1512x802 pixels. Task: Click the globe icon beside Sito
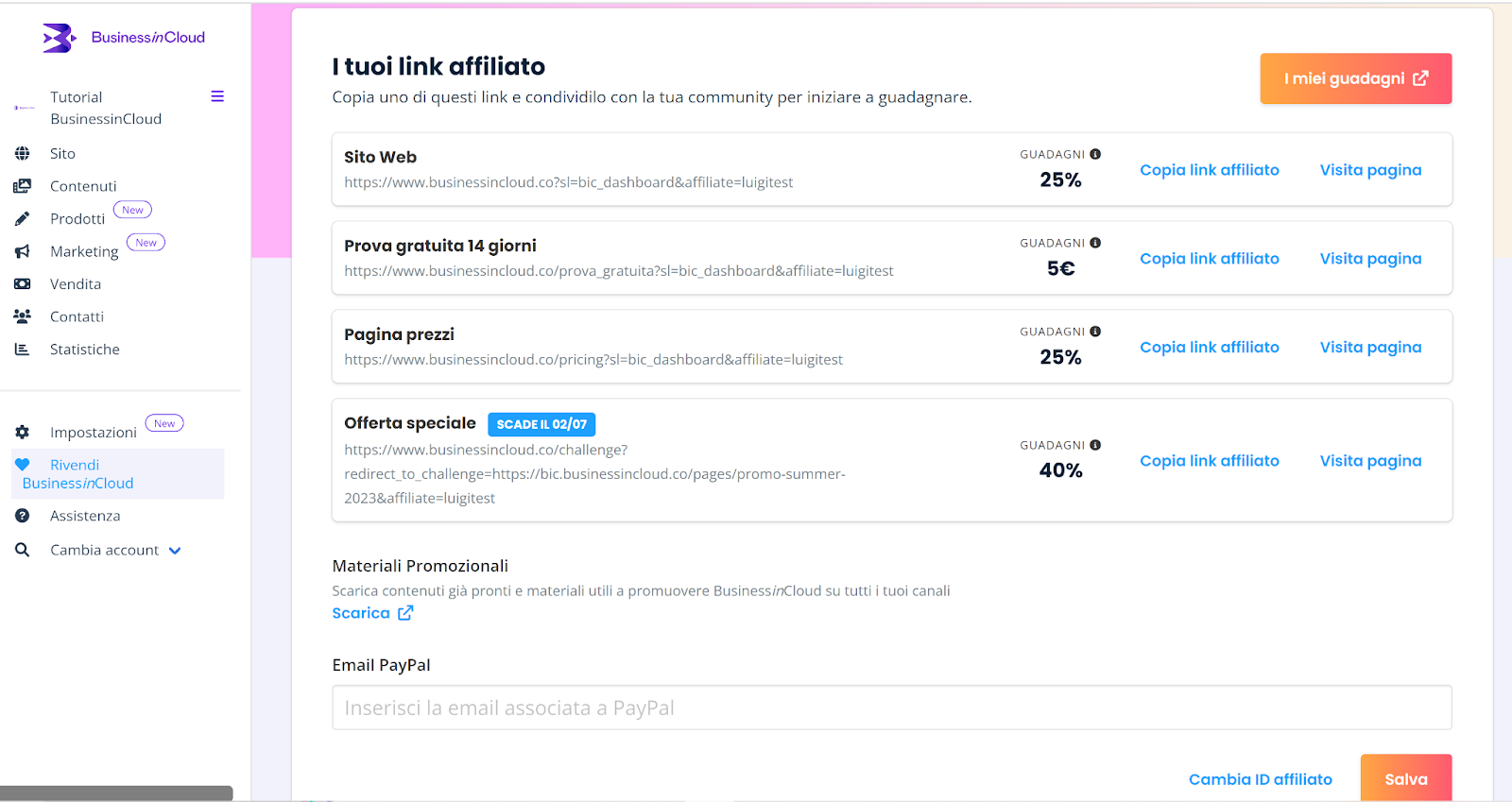coord(22,153)
